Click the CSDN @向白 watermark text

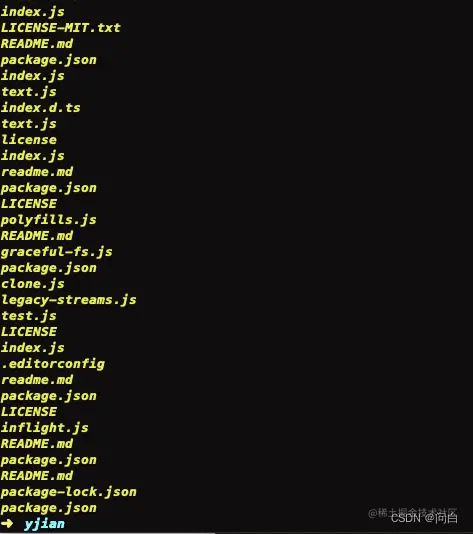coord(424,518)
